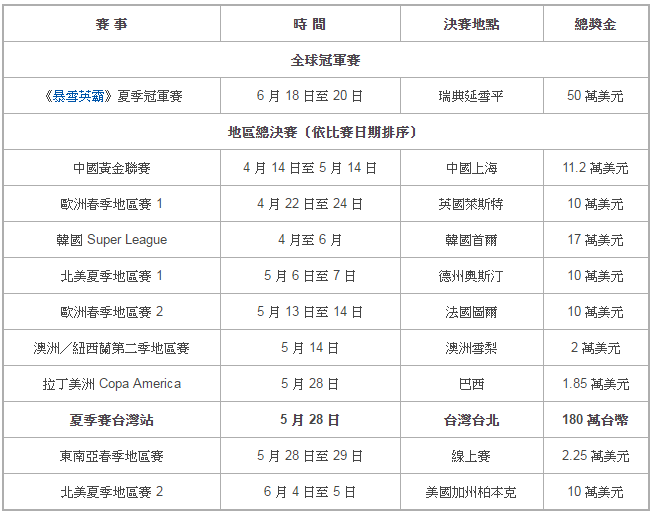The width and height of the screenshot is (654, 513).
Task: Select the 東南亞春季地區賽 event cell
Action: point(111,456)
